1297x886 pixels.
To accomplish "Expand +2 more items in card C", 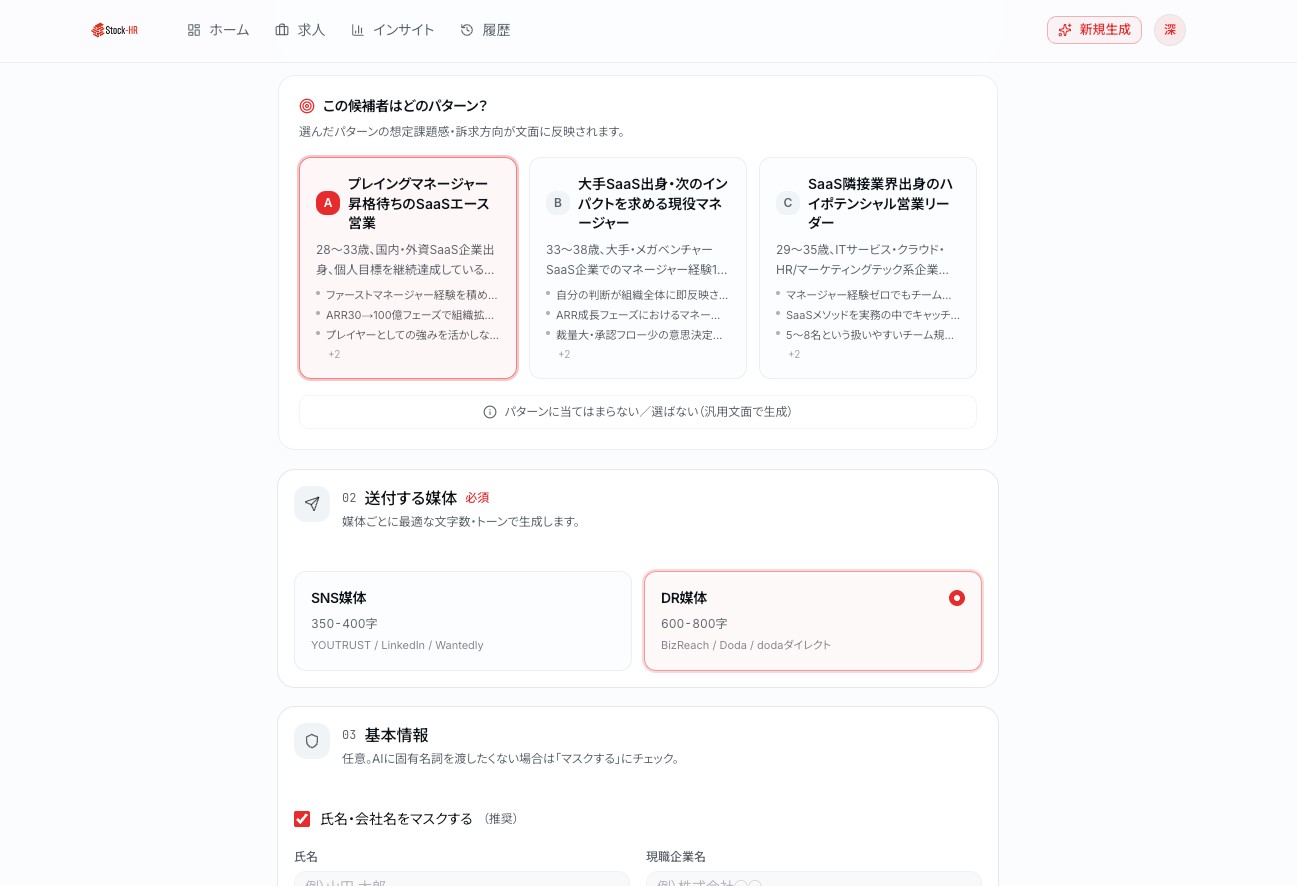I will [x=794, y=354].
